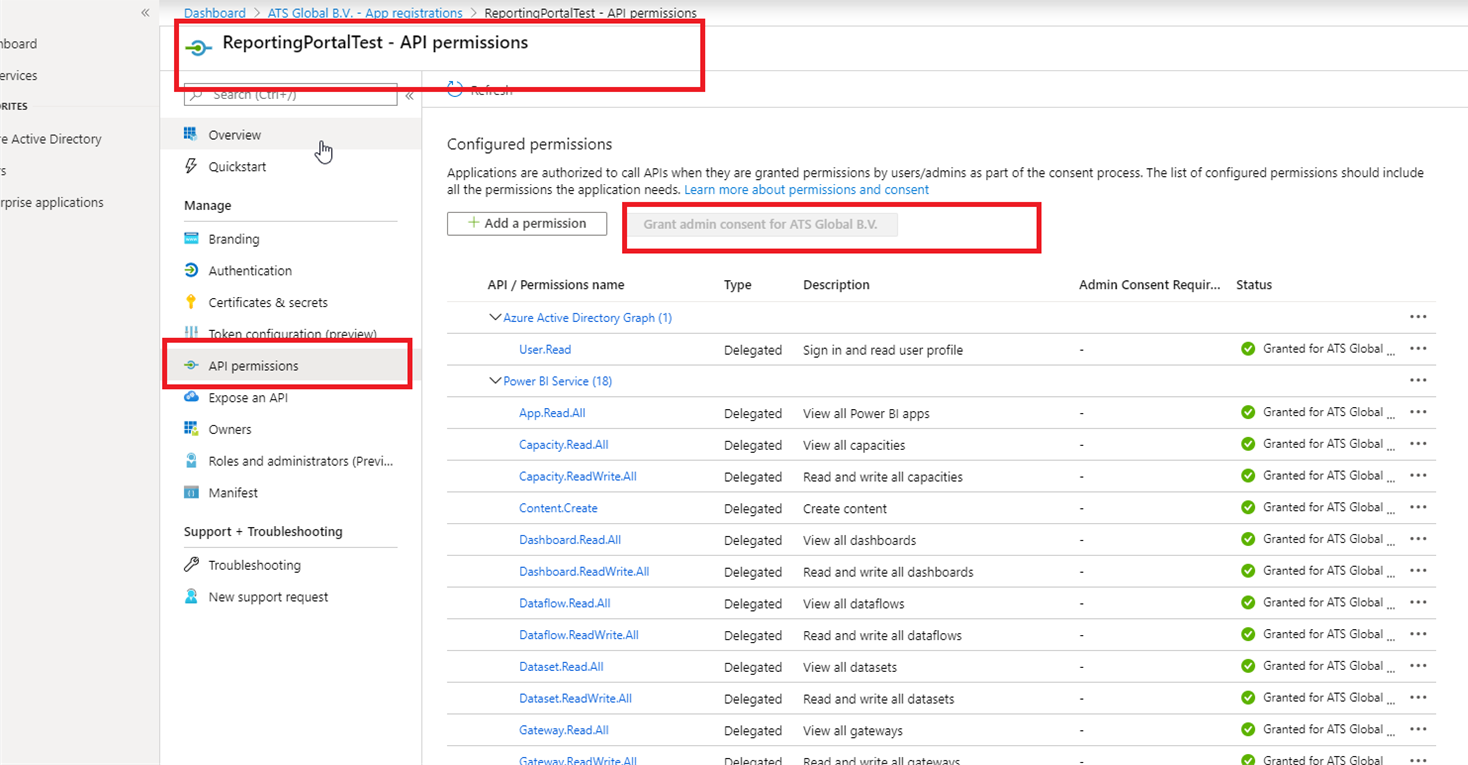
Task: Open the Content.Create permission
Action: click(558, 508)
